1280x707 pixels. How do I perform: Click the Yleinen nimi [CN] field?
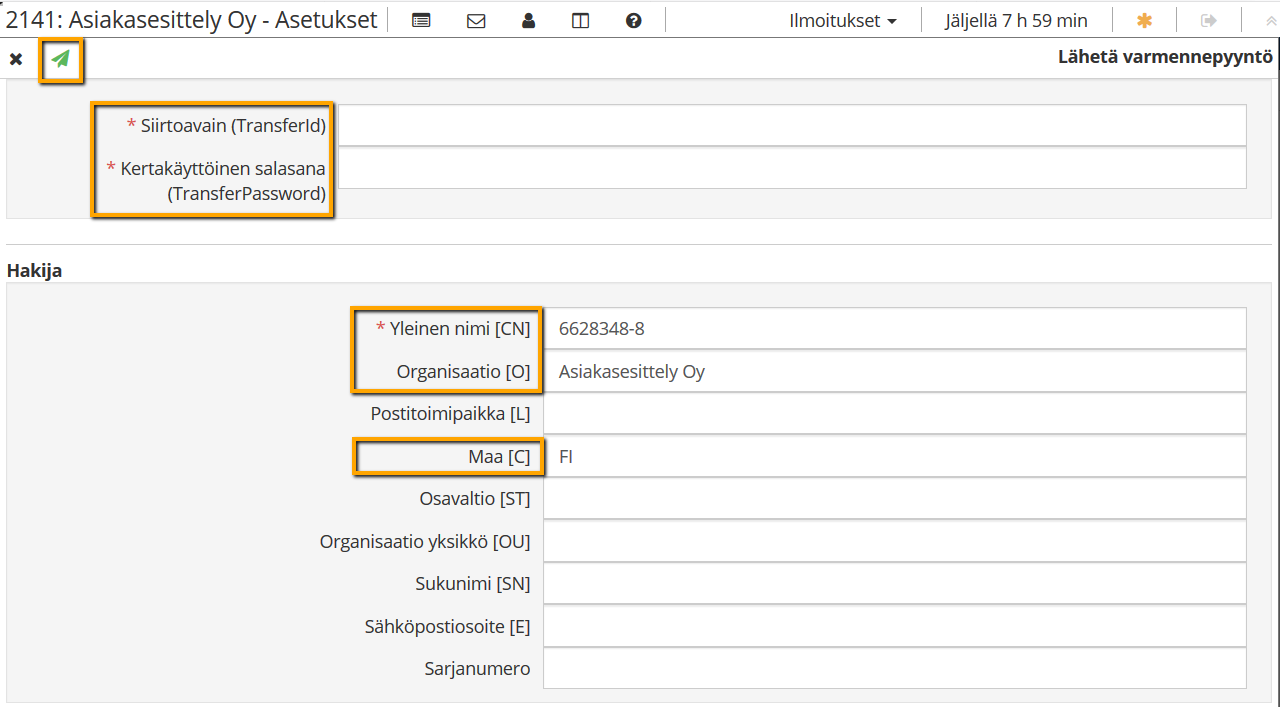click(894, 328)
